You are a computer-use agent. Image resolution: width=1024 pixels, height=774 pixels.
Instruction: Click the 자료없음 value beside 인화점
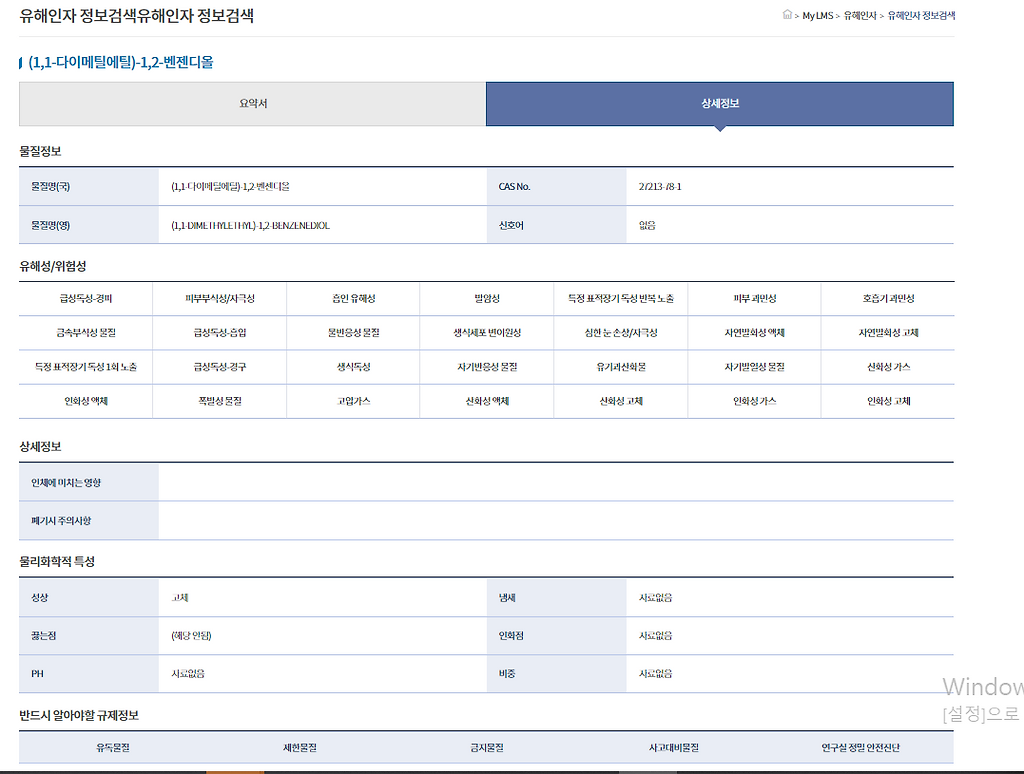[x=656, y=636]
